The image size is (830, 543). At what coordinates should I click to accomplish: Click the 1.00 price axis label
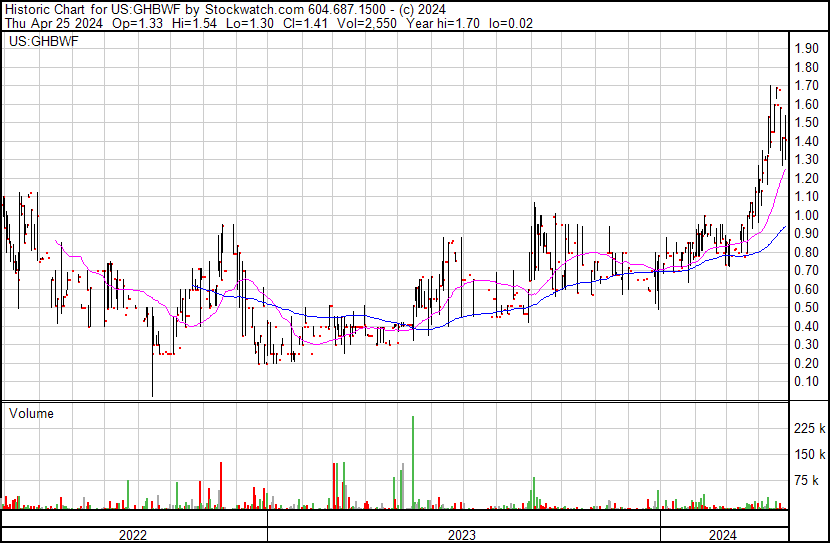coord(808,216)
